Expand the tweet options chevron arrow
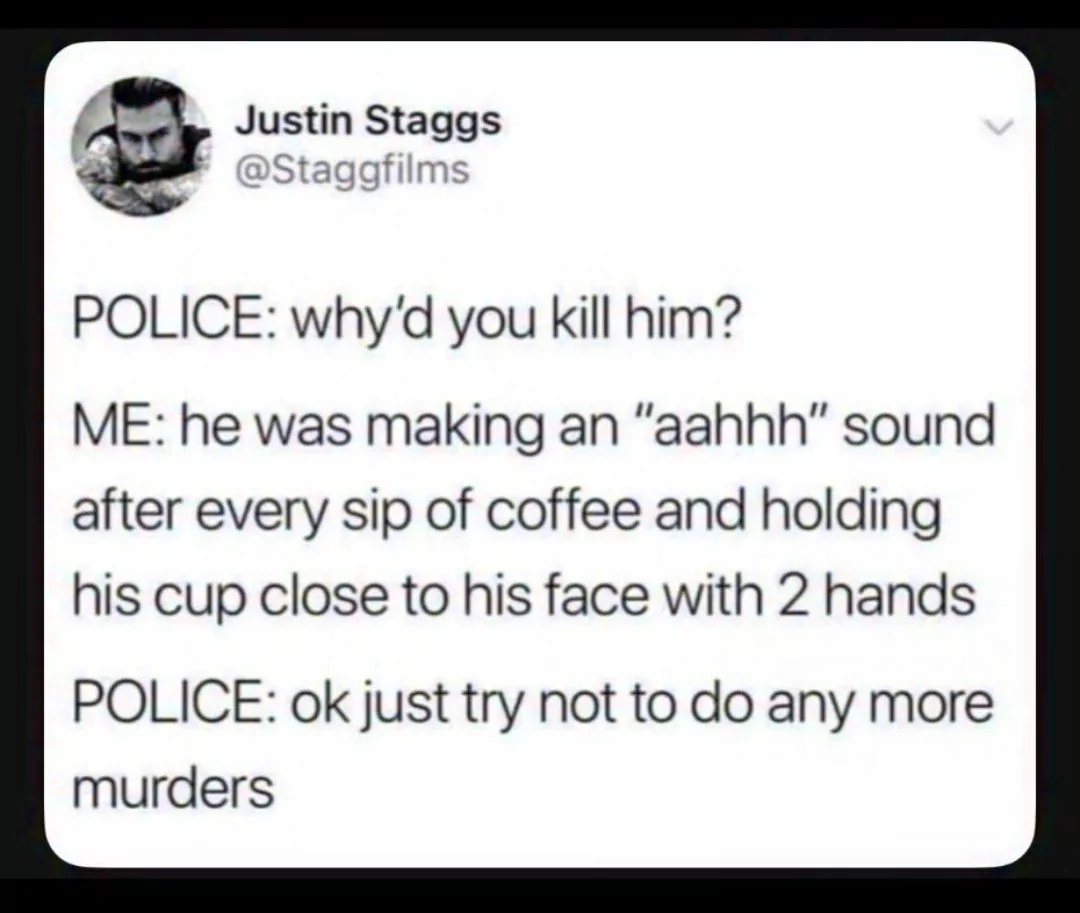 pyautogui.click(x=999, y=125)
